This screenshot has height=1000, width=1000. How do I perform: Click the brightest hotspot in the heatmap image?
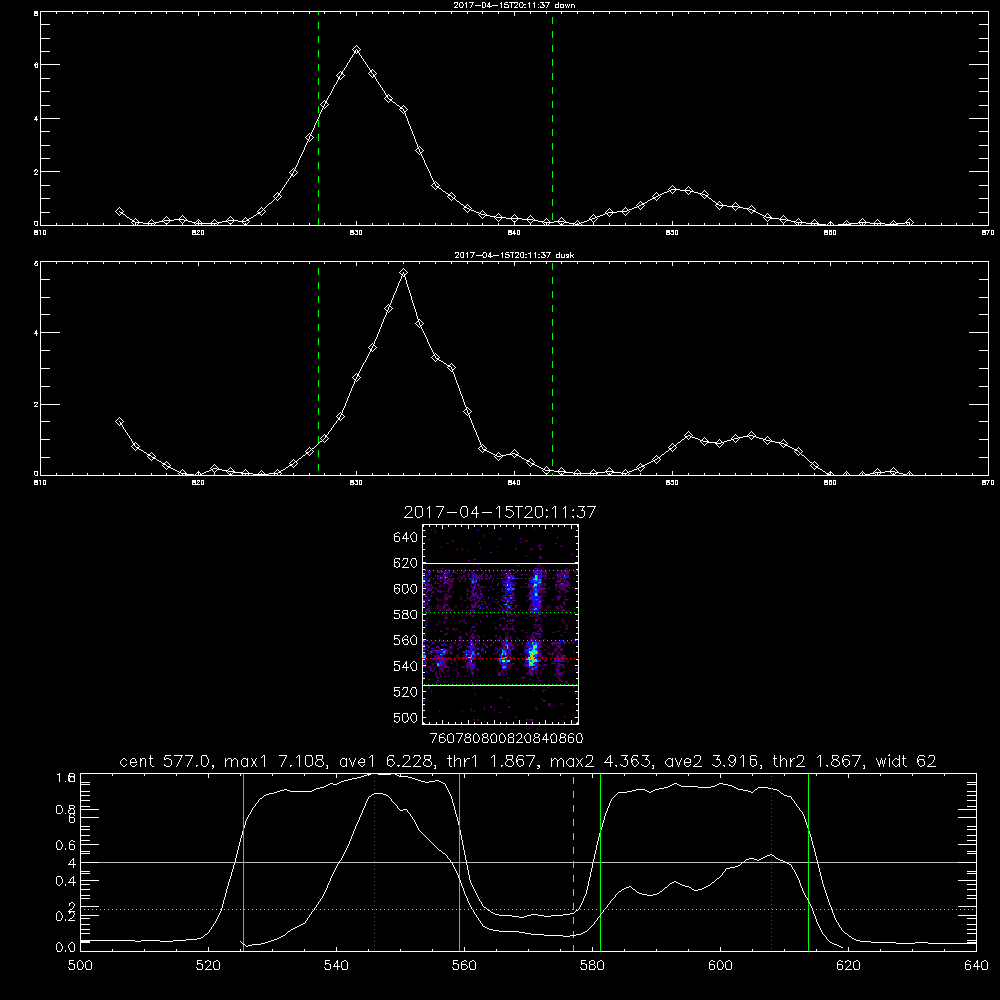click(532, 657)
